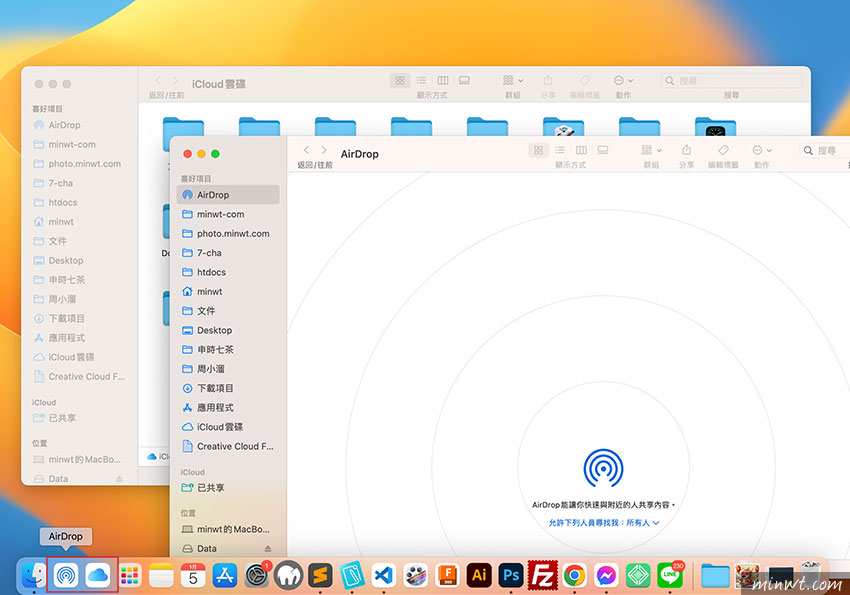Select AirDrop in iCloud window sidebar
The image size is (850, 595).
(x=80, y=125)
